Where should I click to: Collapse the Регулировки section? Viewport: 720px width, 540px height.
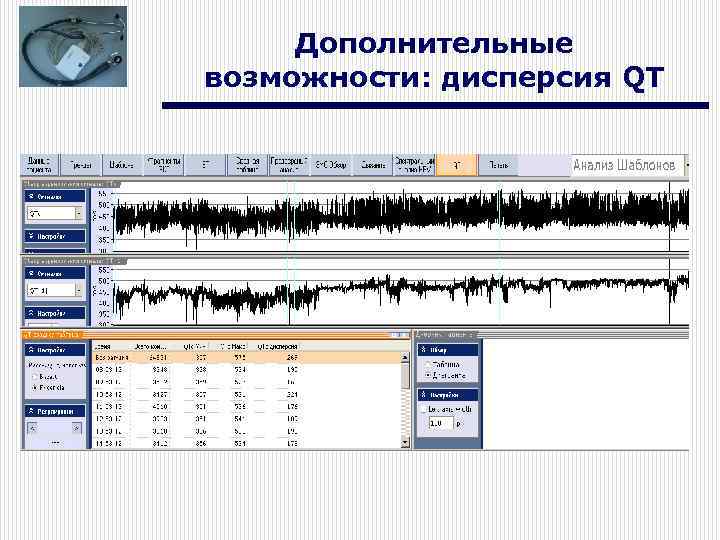pyautogui.click(x=55, y=411)
